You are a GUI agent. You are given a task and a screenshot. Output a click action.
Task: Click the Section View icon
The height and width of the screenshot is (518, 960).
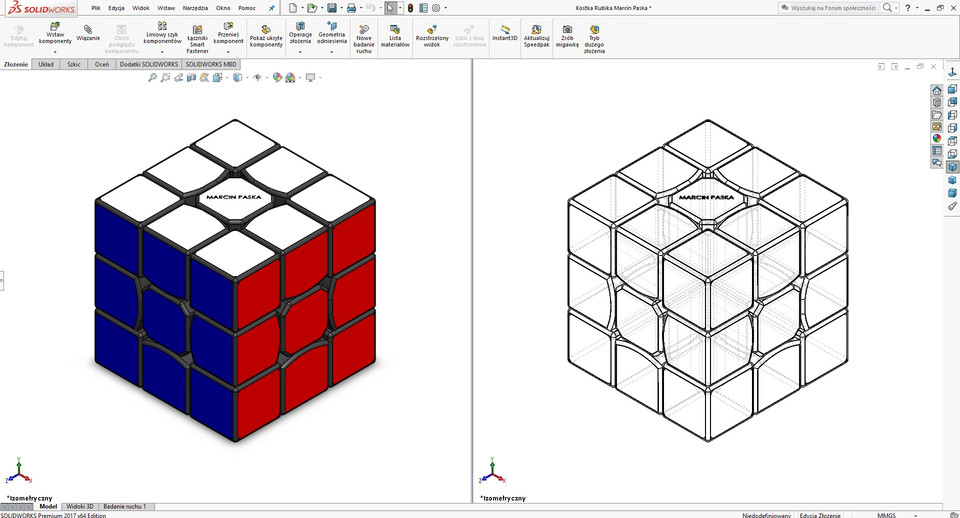point(191,78)
